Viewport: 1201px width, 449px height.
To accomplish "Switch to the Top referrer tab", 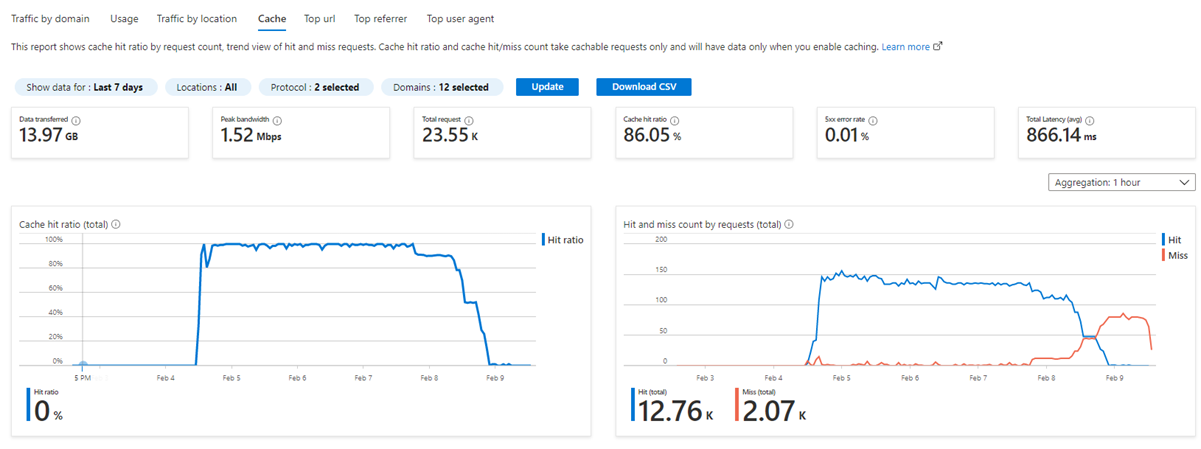I will [380, 19].
